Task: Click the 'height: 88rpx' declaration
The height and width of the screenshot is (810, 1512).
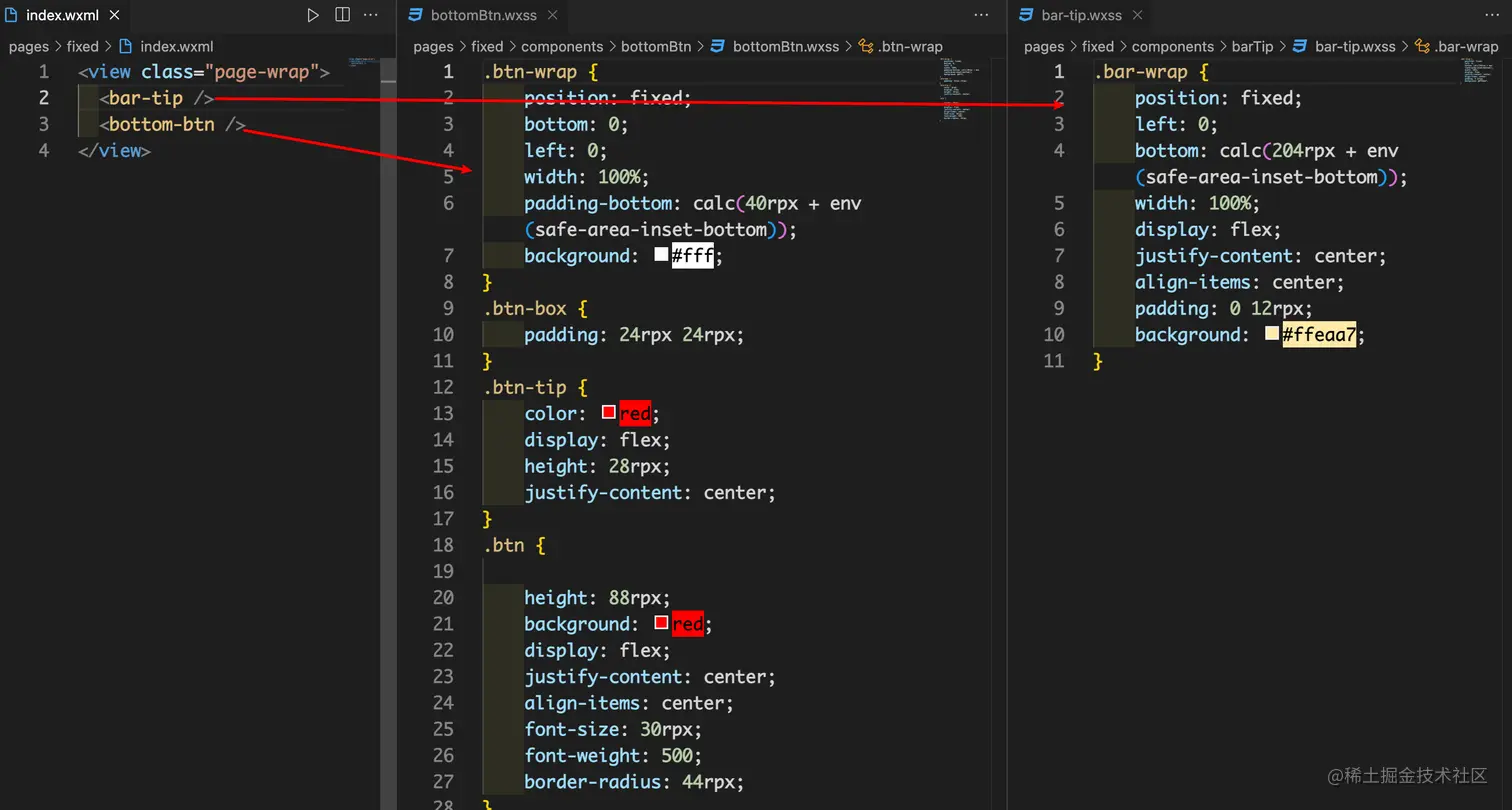Action: [597, 598]
